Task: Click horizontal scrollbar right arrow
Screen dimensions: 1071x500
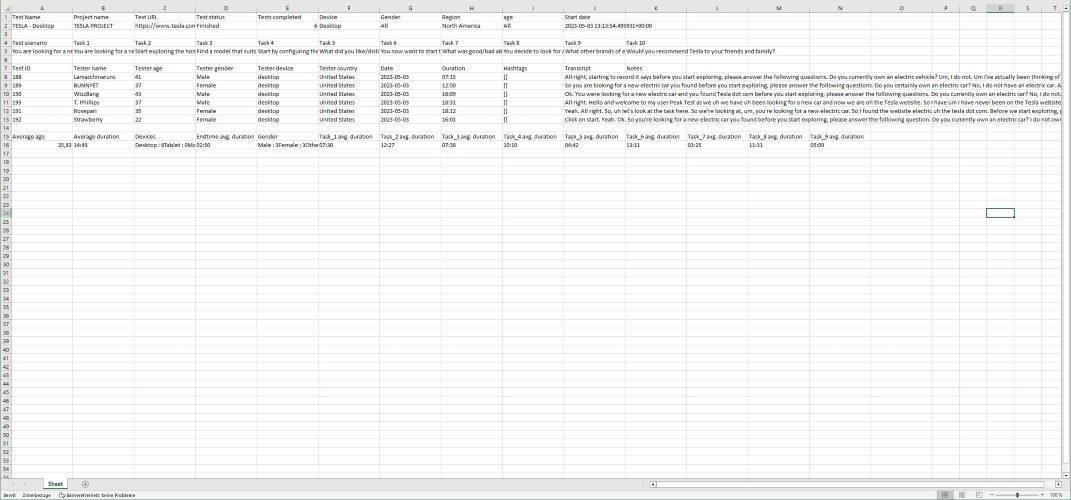Action: 1060,484
